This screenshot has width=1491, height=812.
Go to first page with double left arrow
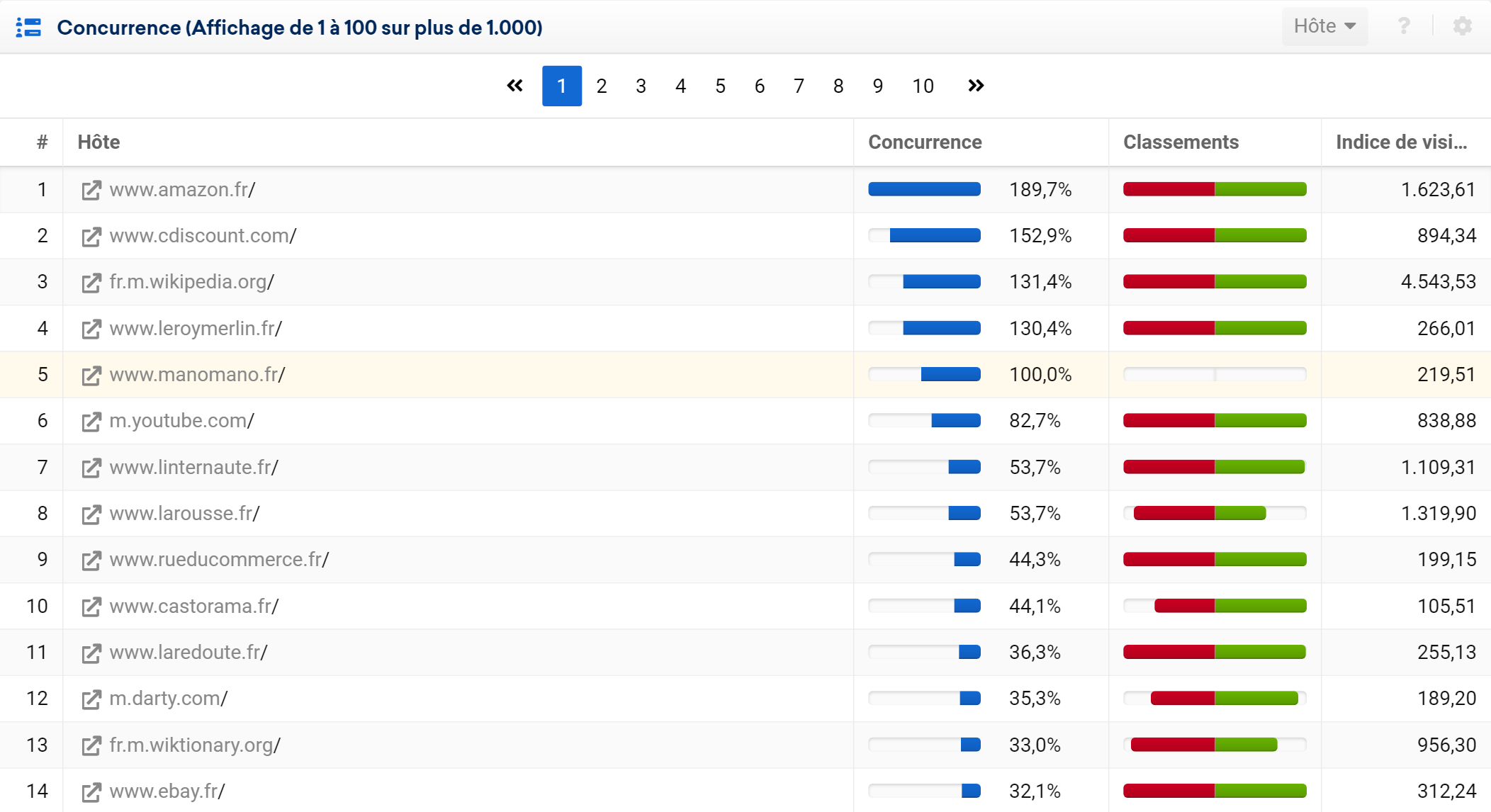515,86
